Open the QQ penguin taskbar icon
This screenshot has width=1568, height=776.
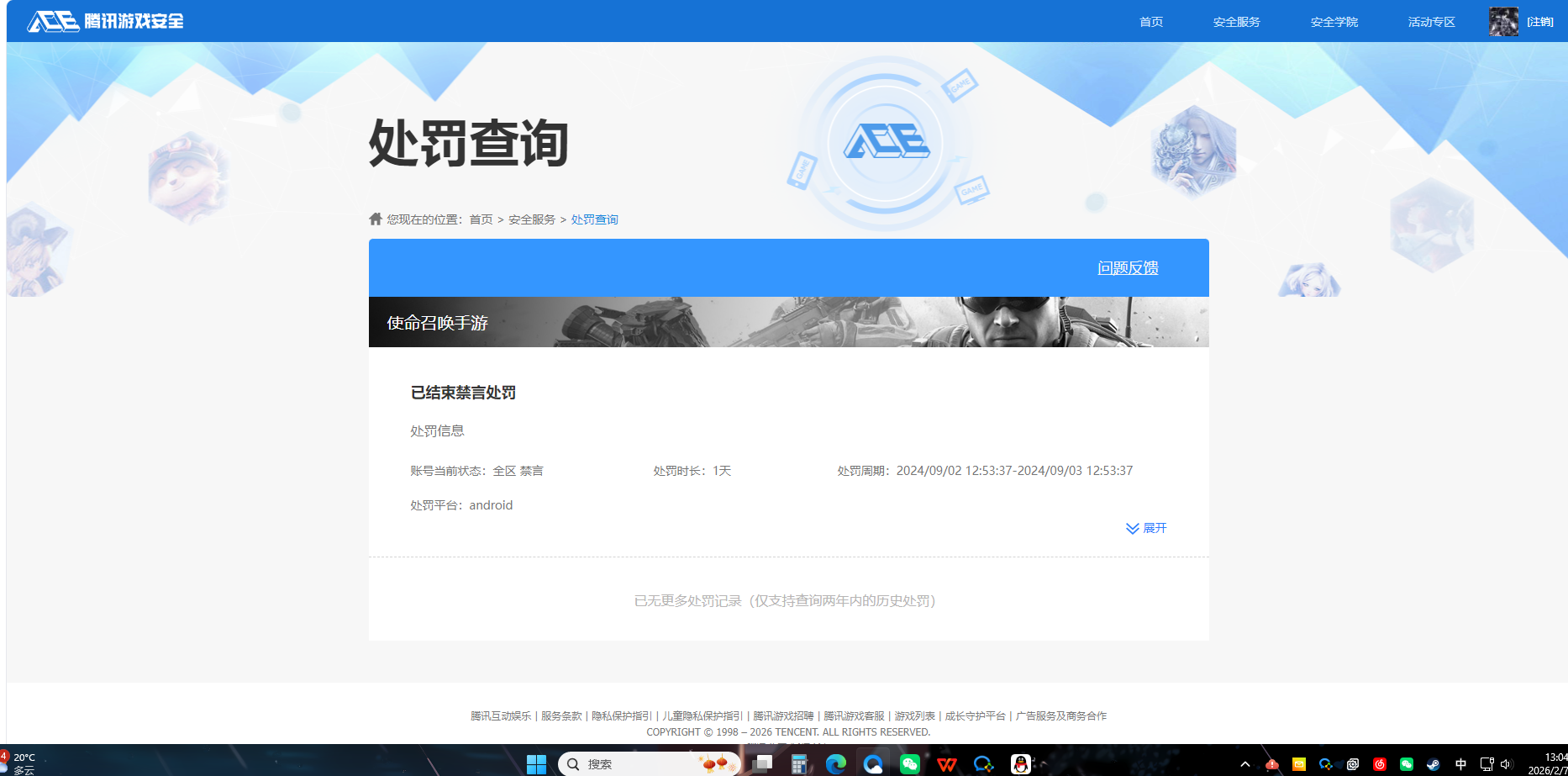pos(1021,764)
